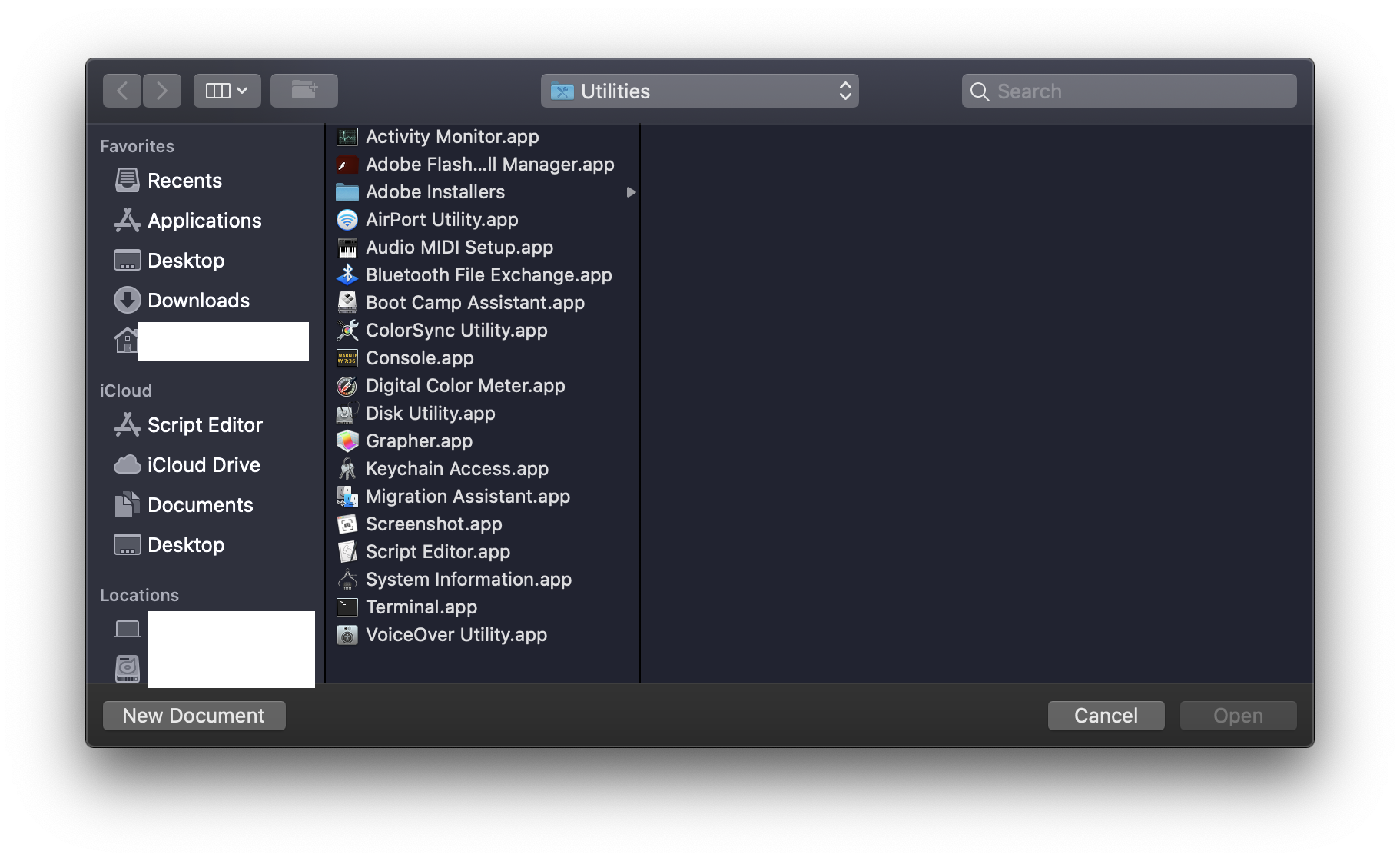Viewport: 1400px width, 861px height.
Task: Select the 'Bluetooth File Exchange.app' file name
Action: (x=489, y=275)
